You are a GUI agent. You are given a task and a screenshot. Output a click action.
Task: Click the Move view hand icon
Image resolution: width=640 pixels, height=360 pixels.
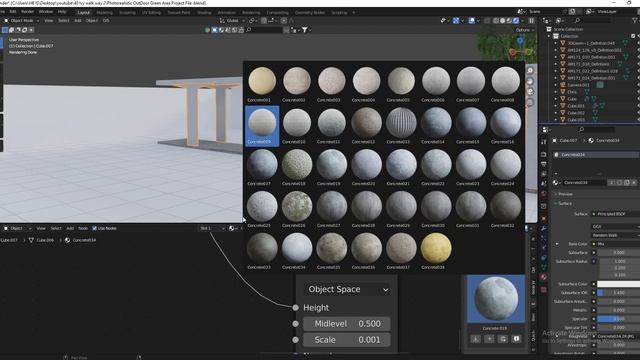[530, 81]
